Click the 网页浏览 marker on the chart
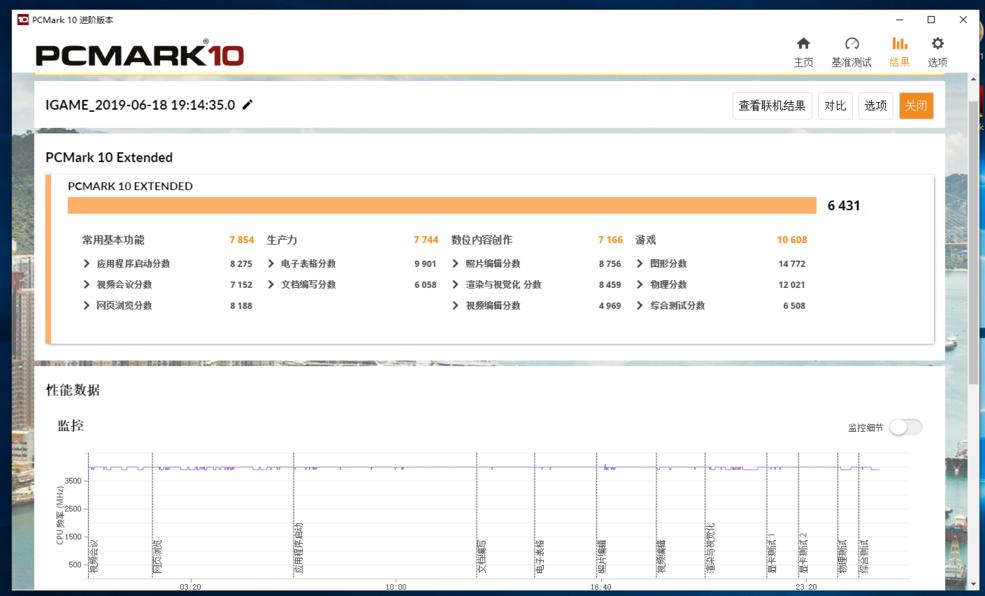 [158, 556]
